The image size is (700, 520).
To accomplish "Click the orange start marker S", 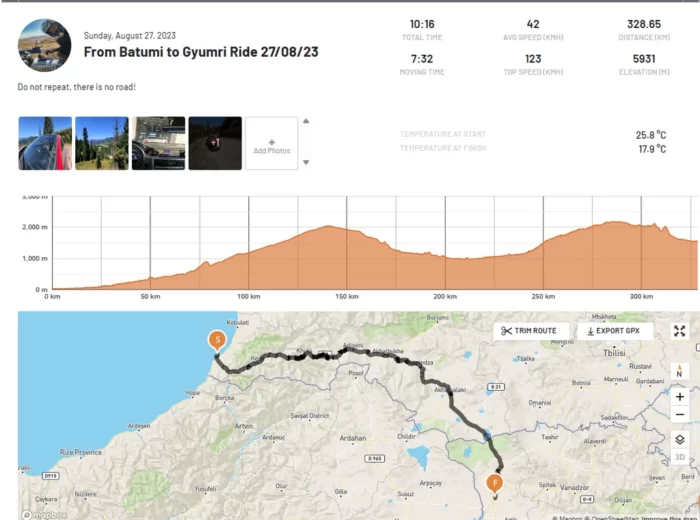I will (x=215, y=341).
